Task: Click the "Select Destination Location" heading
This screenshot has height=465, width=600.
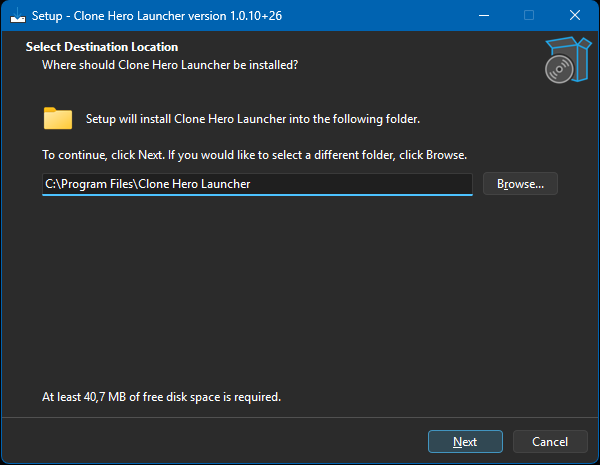Action: click(x=102, y=47)
